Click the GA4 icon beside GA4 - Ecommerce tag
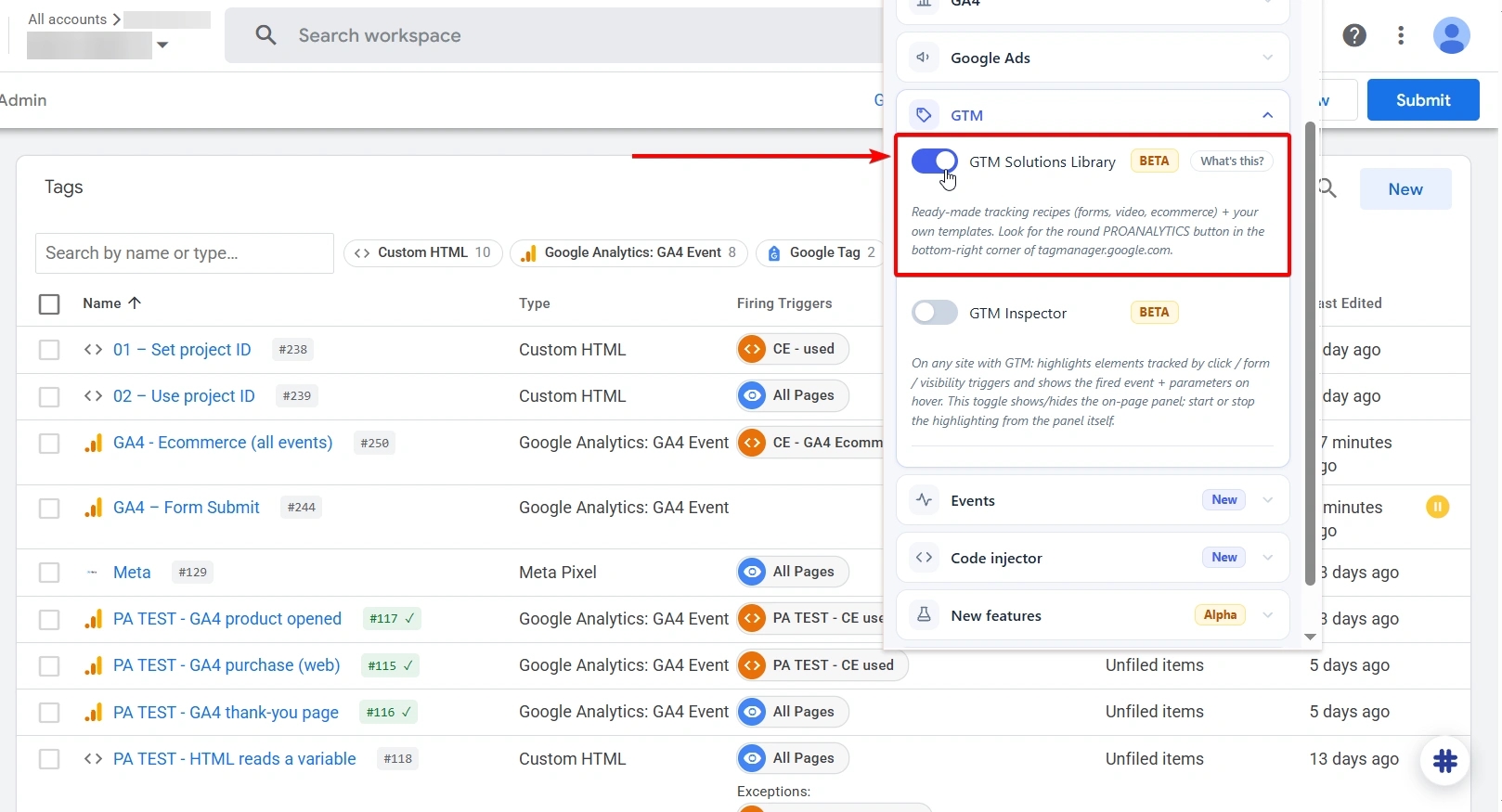This screenshot has width=1502, height=812. (93, 443)
